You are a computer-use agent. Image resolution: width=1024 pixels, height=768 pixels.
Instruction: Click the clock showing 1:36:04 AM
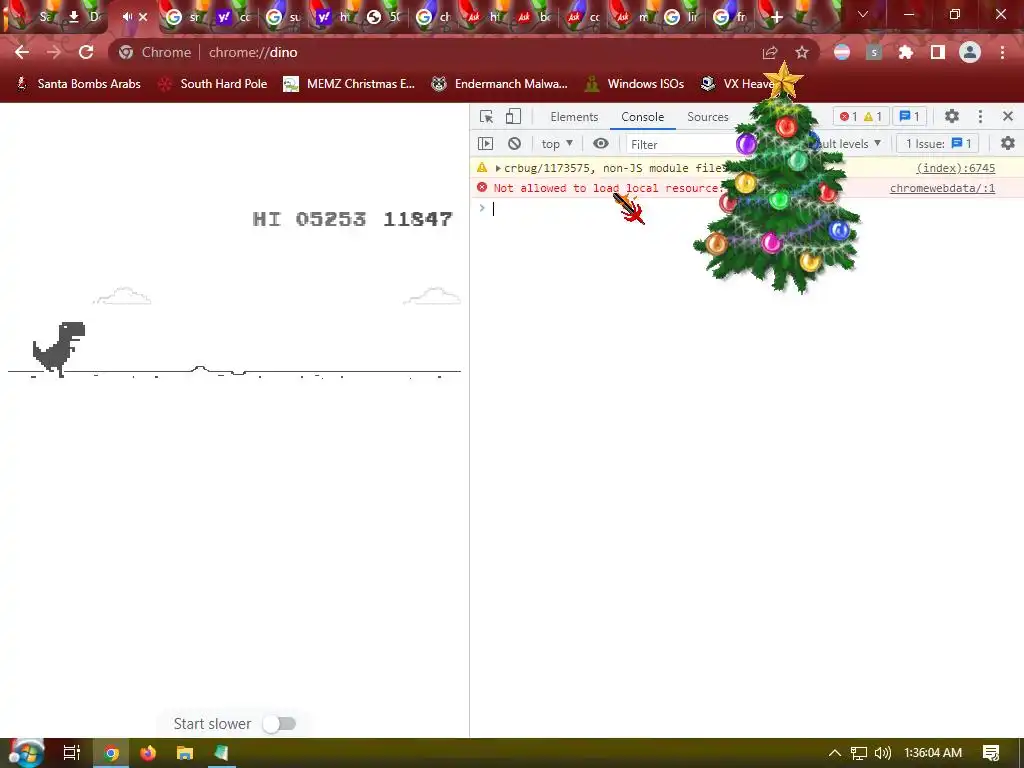933,753
